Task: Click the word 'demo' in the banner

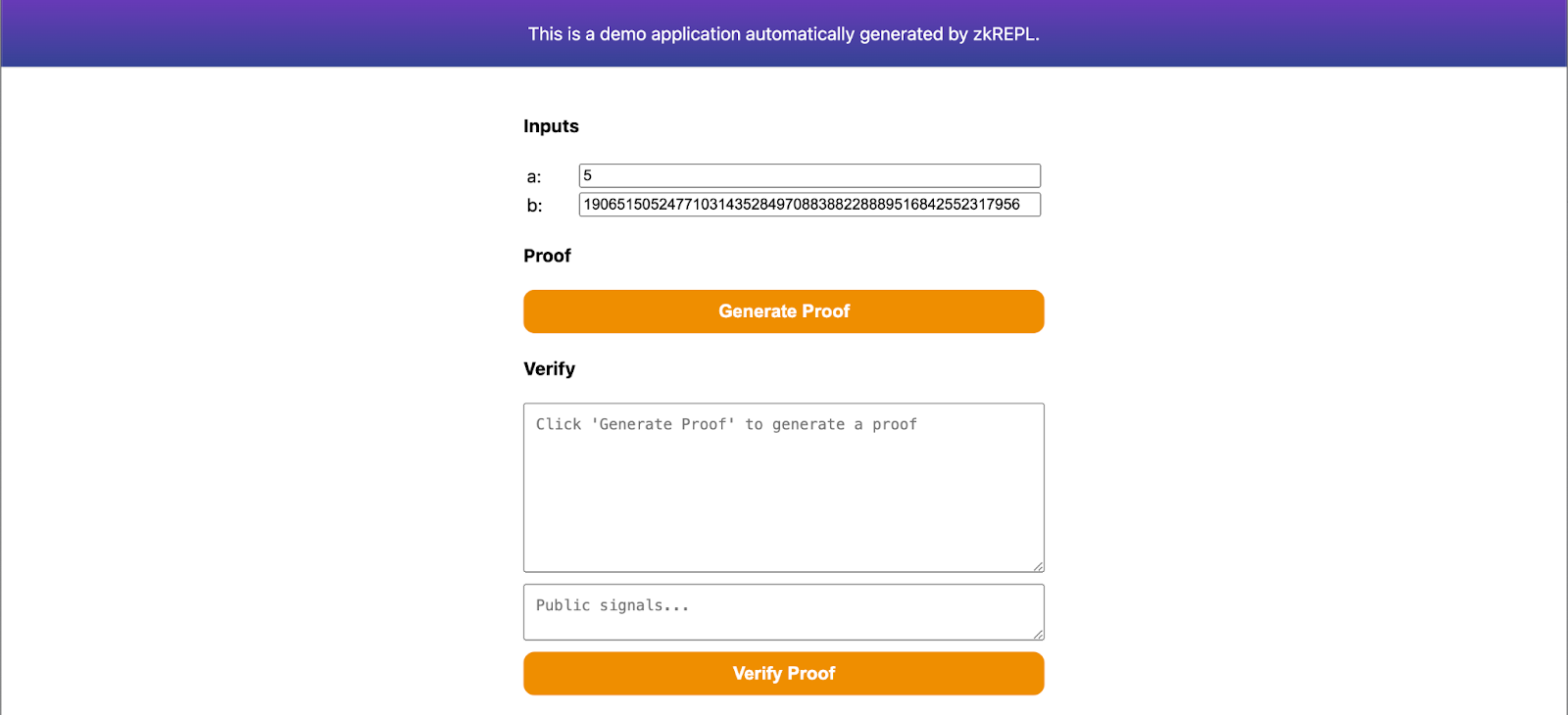Action: pyautogui.click(x=622, y=34)
